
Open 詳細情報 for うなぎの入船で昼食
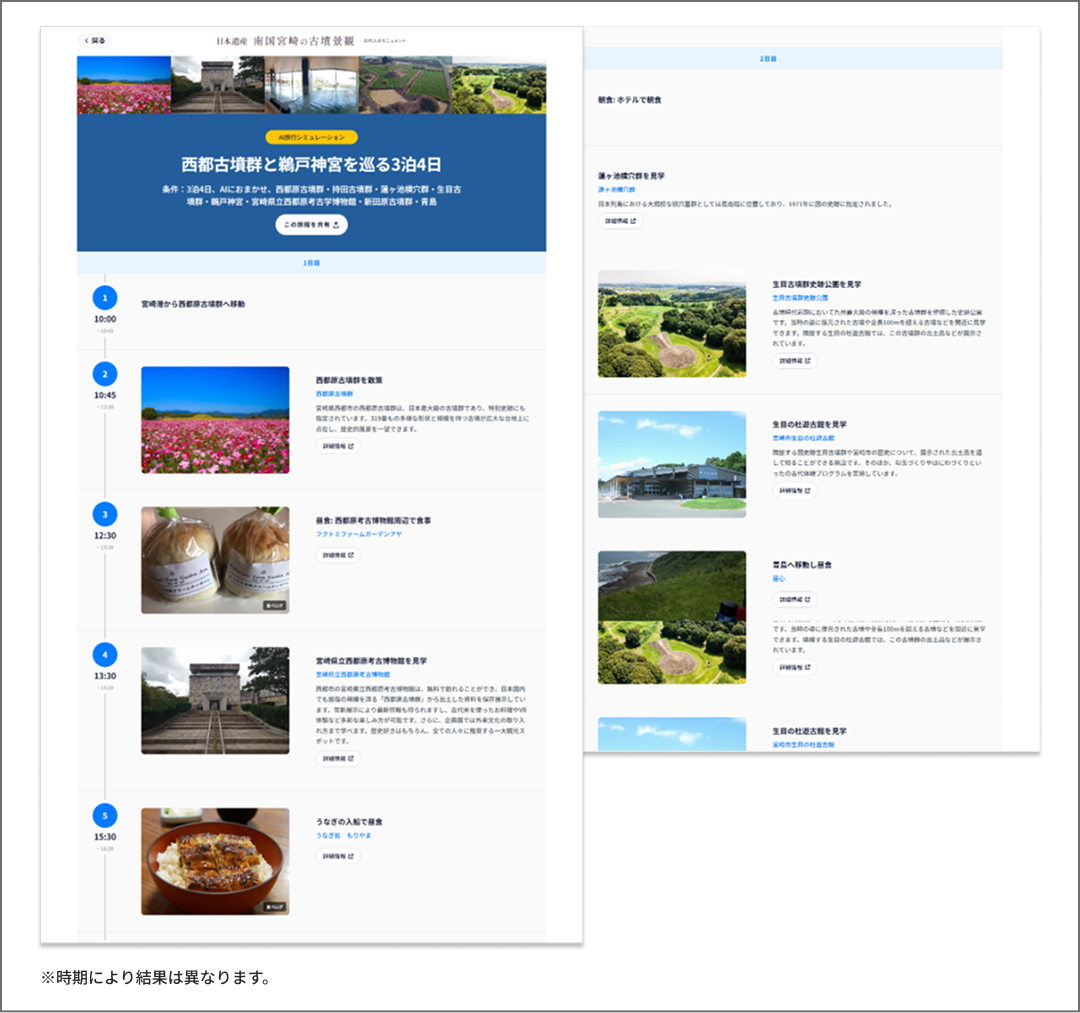tap(338, 856)
